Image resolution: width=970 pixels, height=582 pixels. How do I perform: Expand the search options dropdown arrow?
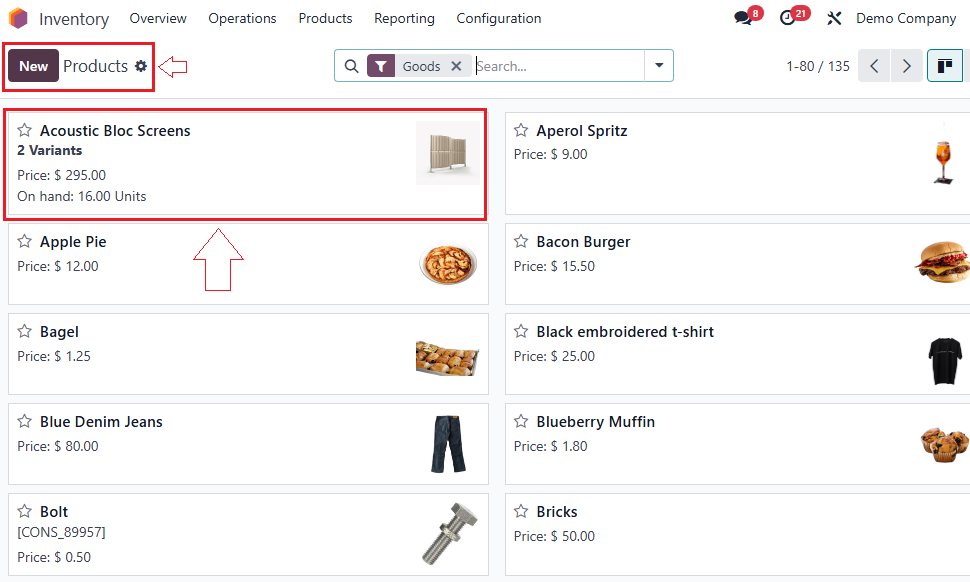point(659,66)
